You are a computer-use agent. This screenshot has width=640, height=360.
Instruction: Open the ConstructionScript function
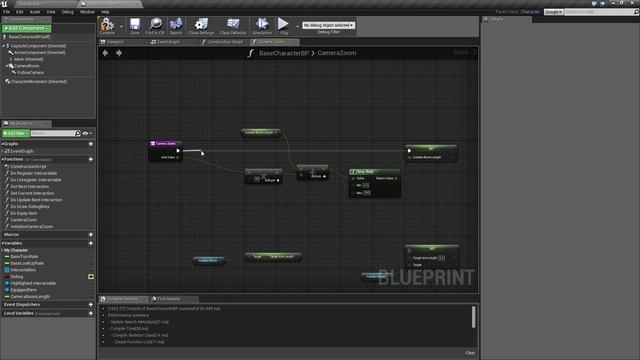point(28,167)
